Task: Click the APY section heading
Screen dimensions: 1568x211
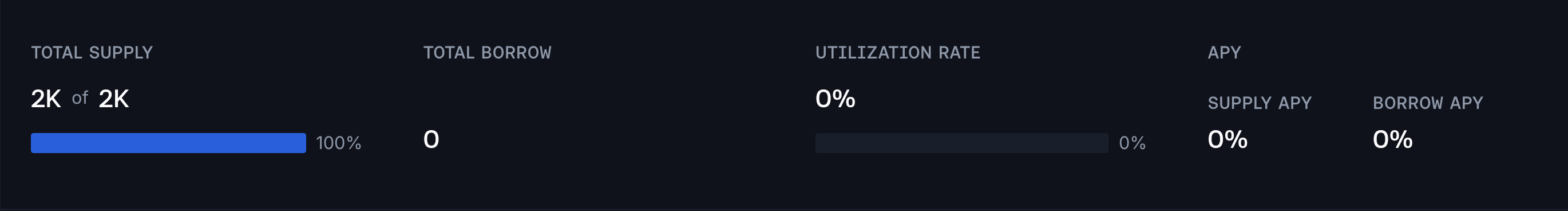Action: [x=1224, y=52]
